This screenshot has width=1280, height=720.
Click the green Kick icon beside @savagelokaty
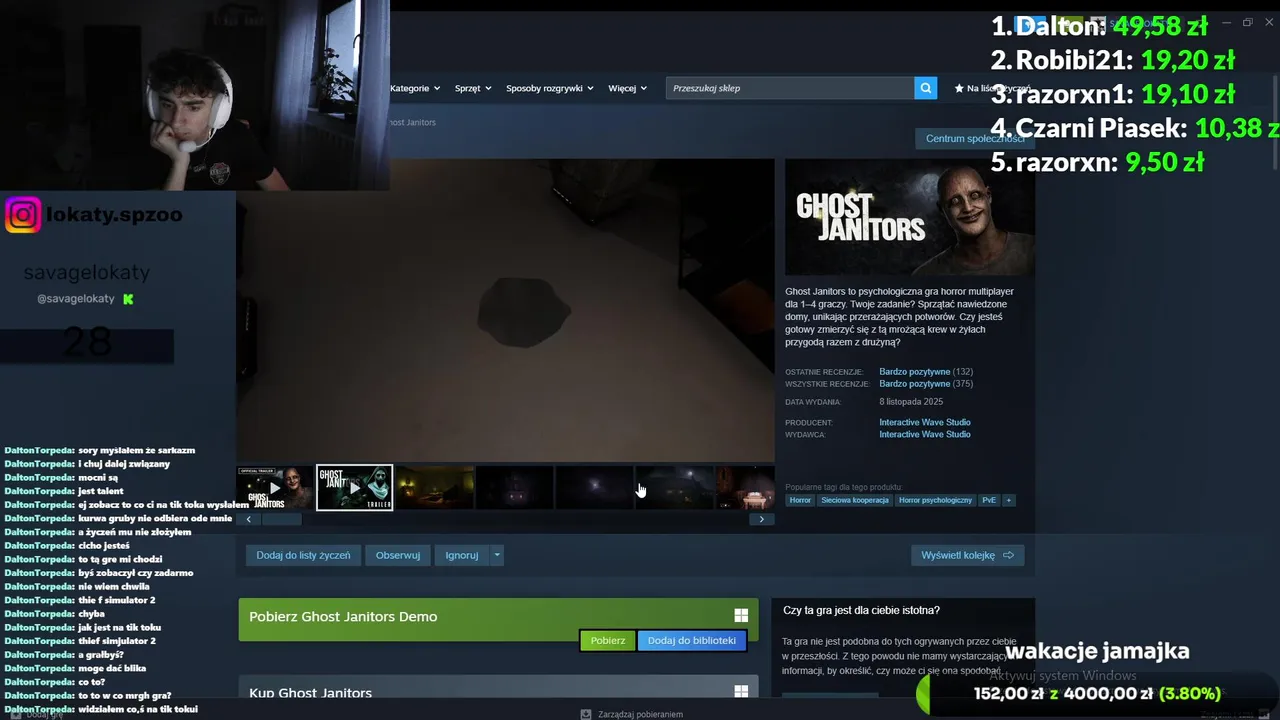[128, 299]
